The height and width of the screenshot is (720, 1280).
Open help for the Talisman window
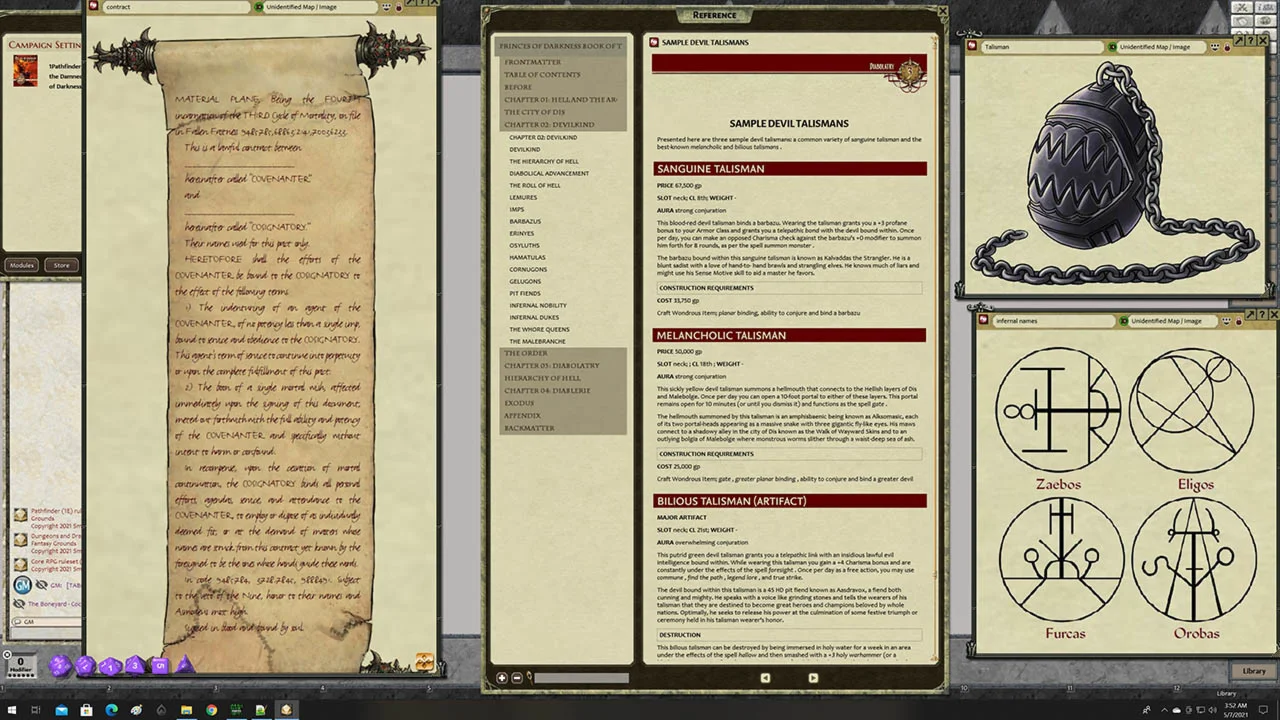tap(1251, 40)
